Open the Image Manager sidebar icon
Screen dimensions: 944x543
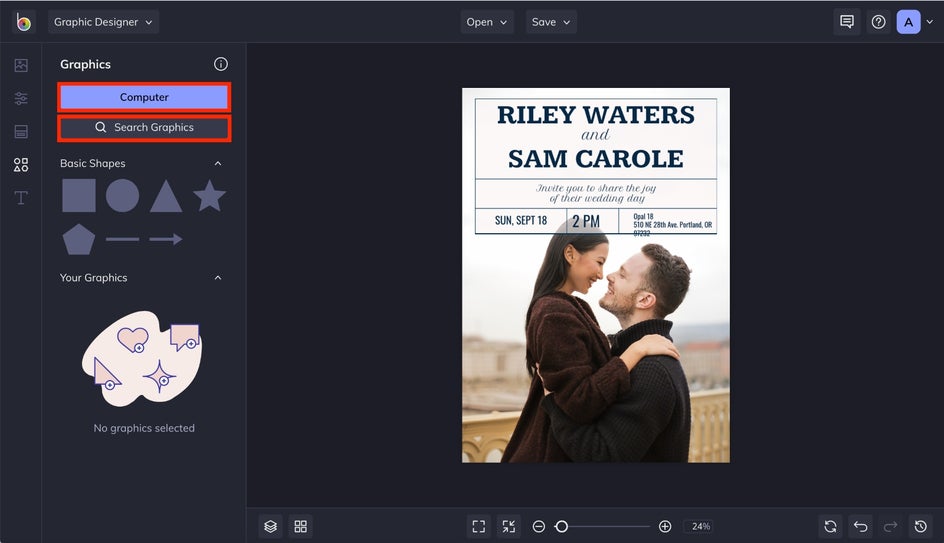[21, 65]
